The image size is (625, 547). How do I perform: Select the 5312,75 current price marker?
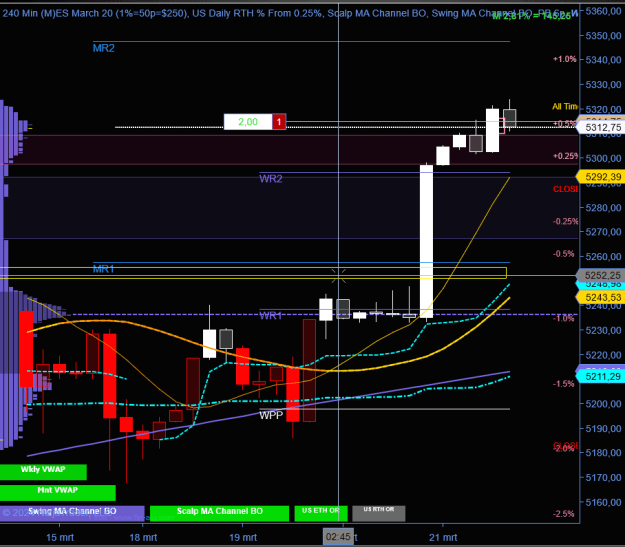602,128
